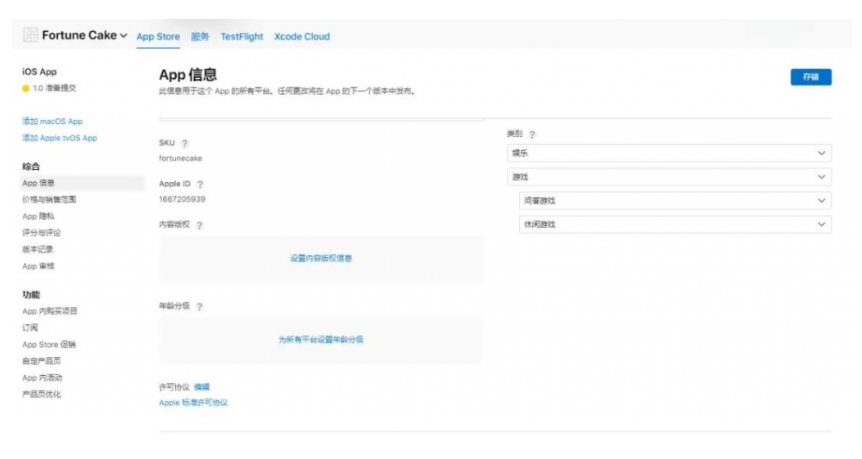Open 产品页优化 in the sidebar
This screenshot has width=862, height=459.
[x=41, y=394]
